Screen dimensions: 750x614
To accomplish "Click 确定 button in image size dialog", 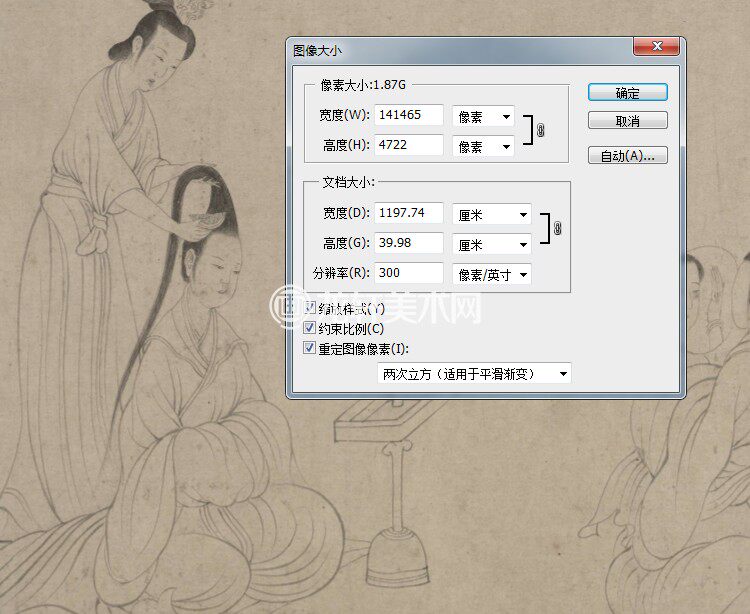I will click(628, 93).
